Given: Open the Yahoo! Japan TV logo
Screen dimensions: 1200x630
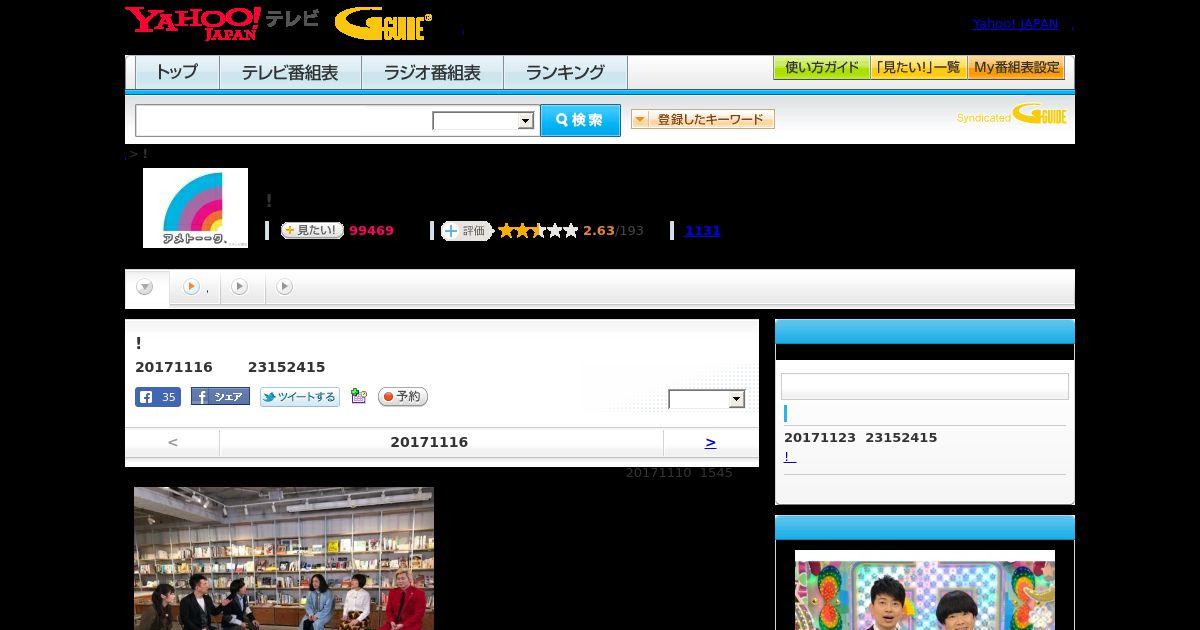Looking at the screenshot, I should coord(222,23).
